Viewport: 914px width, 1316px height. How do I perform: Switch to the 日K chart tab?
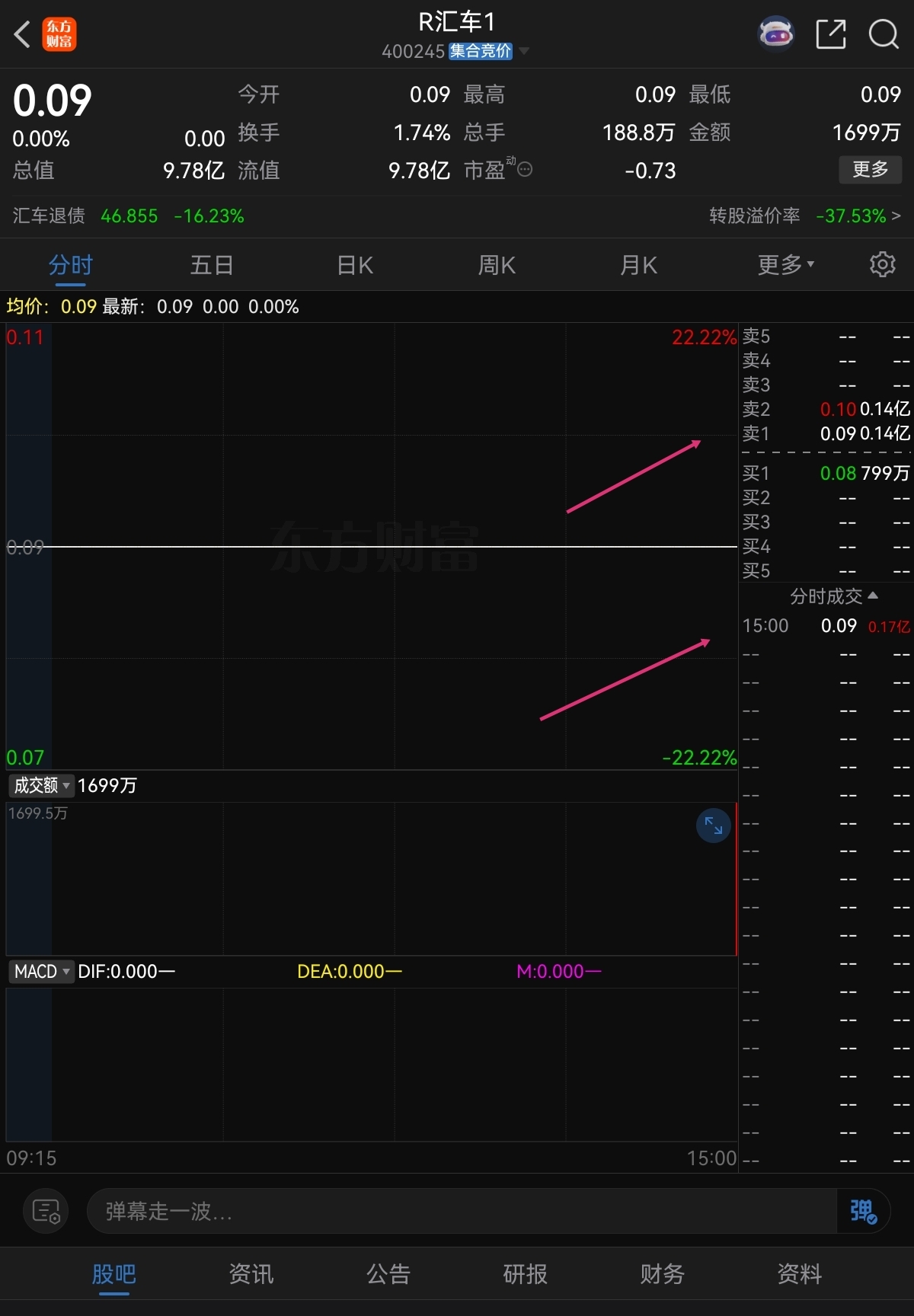pos(355,265)
